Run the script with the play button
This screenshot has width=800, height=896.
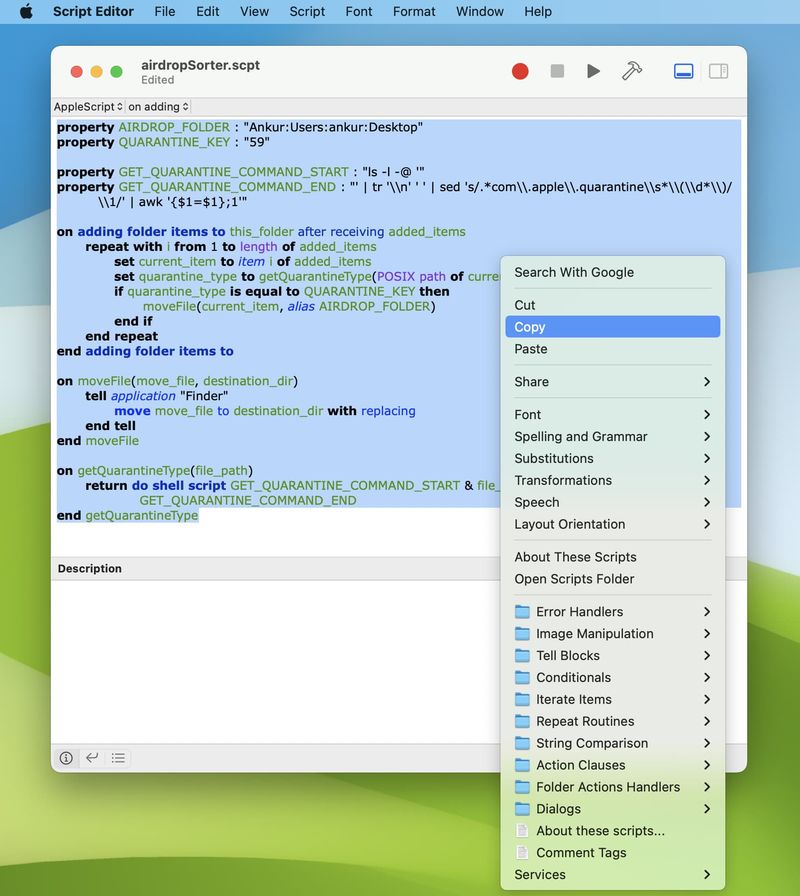coord(594,71)
